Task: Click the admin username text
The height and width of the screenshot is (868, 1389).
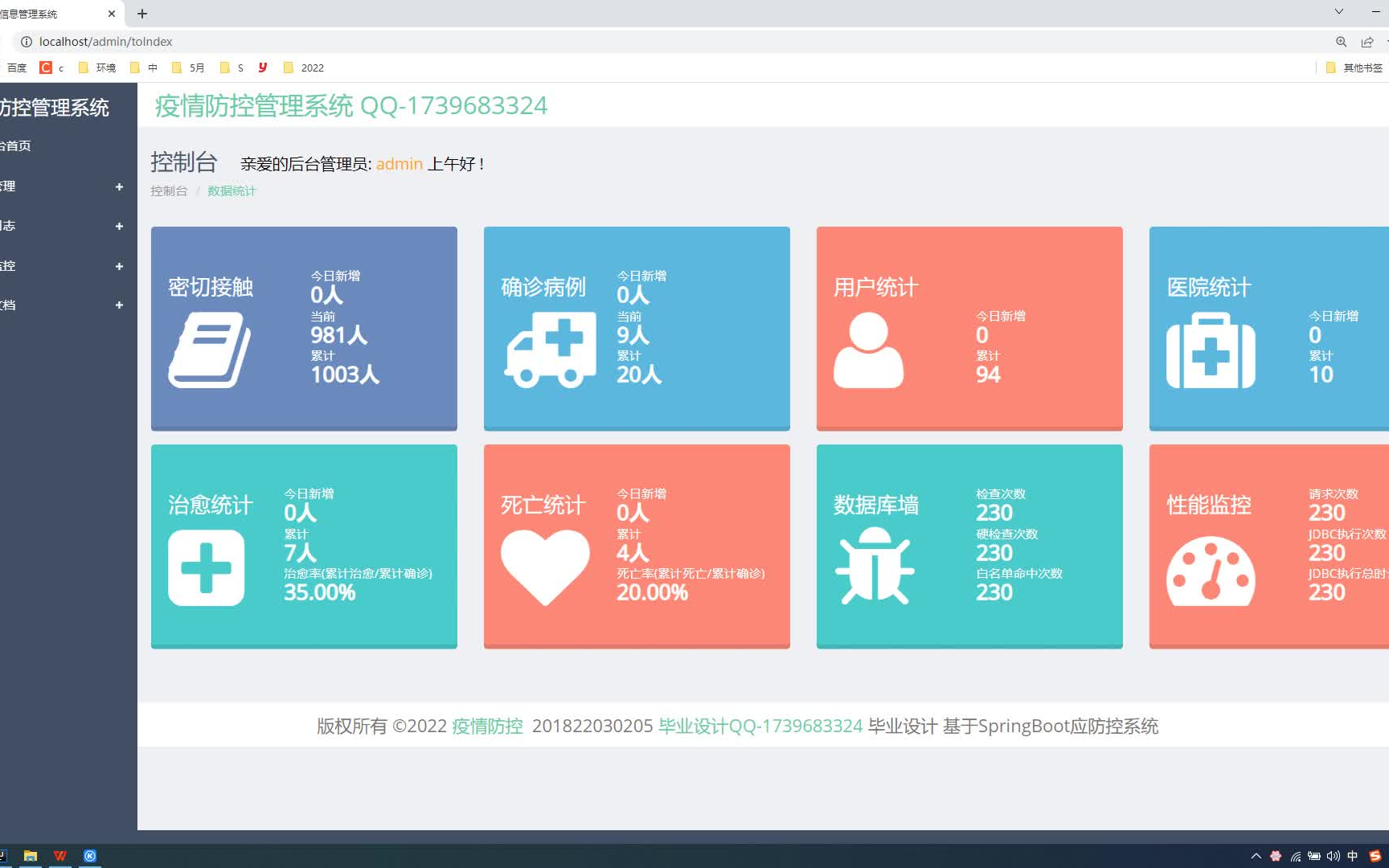Action: [x=399, y=164]
